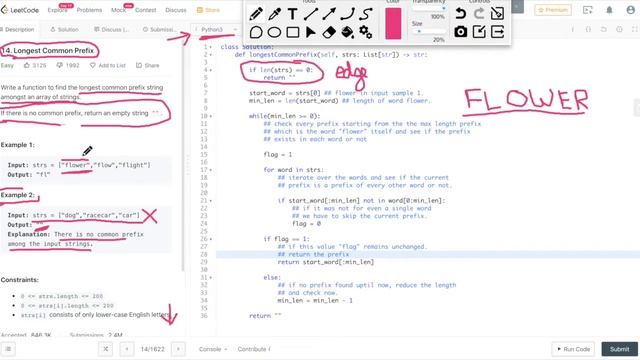Viewport: 640px width, 360px height.
Task: Select the Text tool
Action: (x=292, y=14)
